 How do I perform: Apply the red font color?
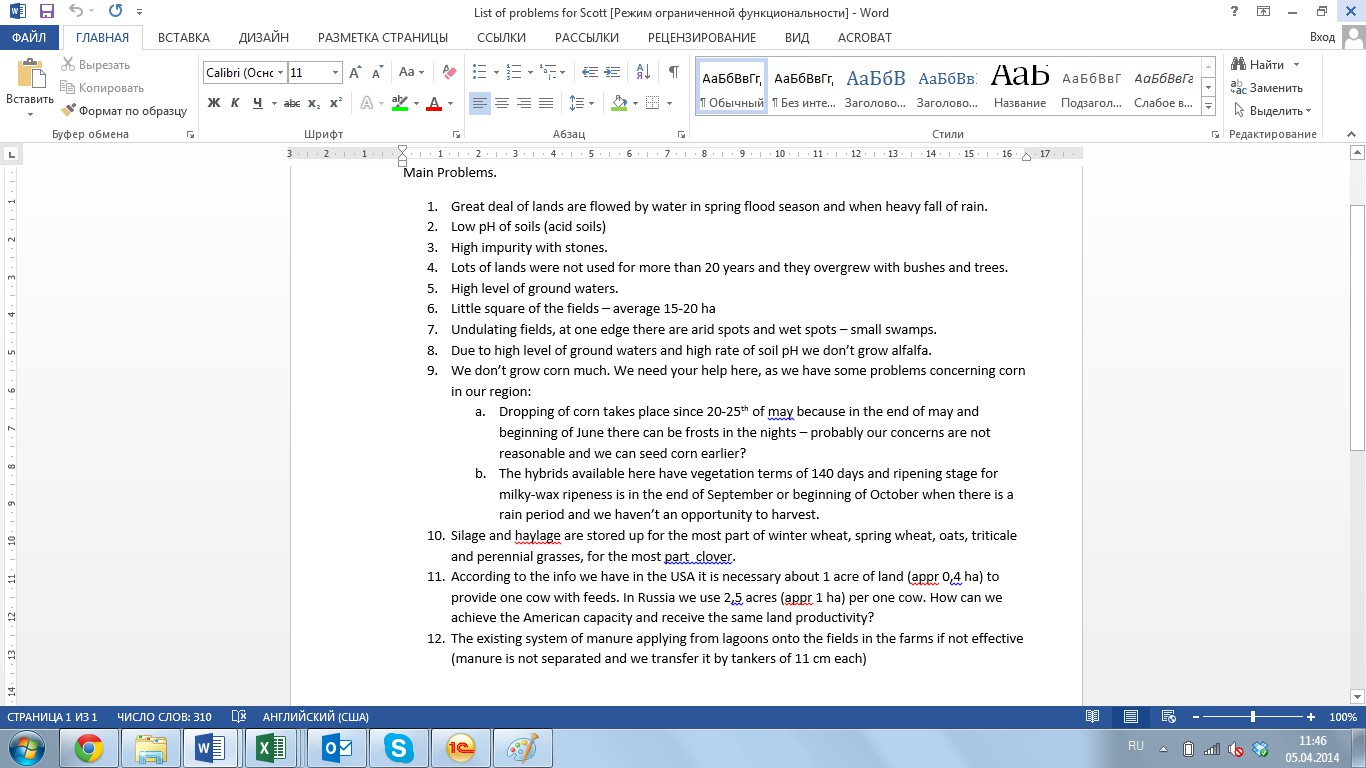tap(434, 103)
